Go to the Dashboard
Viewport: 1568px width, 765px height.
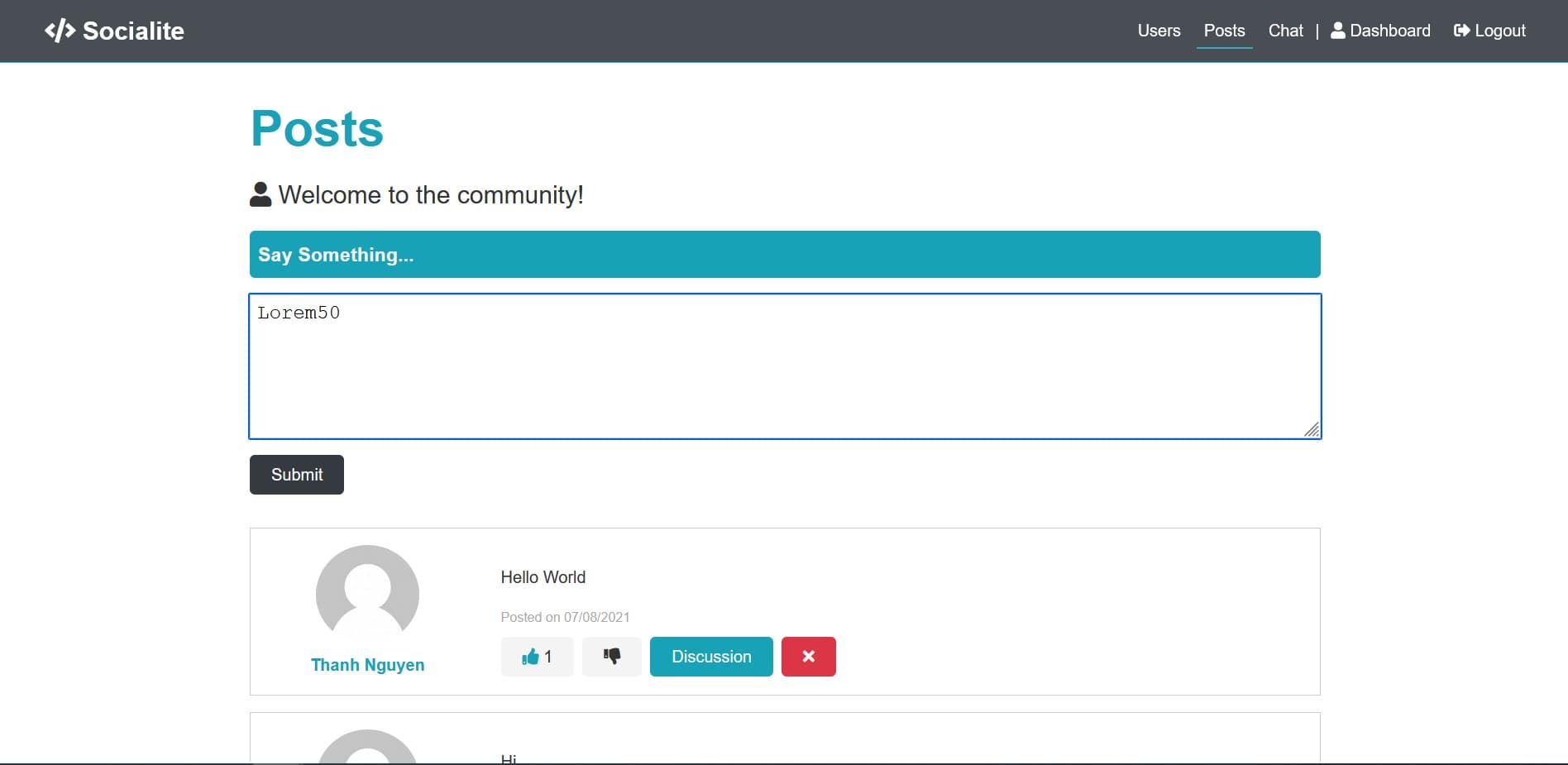(1380, 31)
